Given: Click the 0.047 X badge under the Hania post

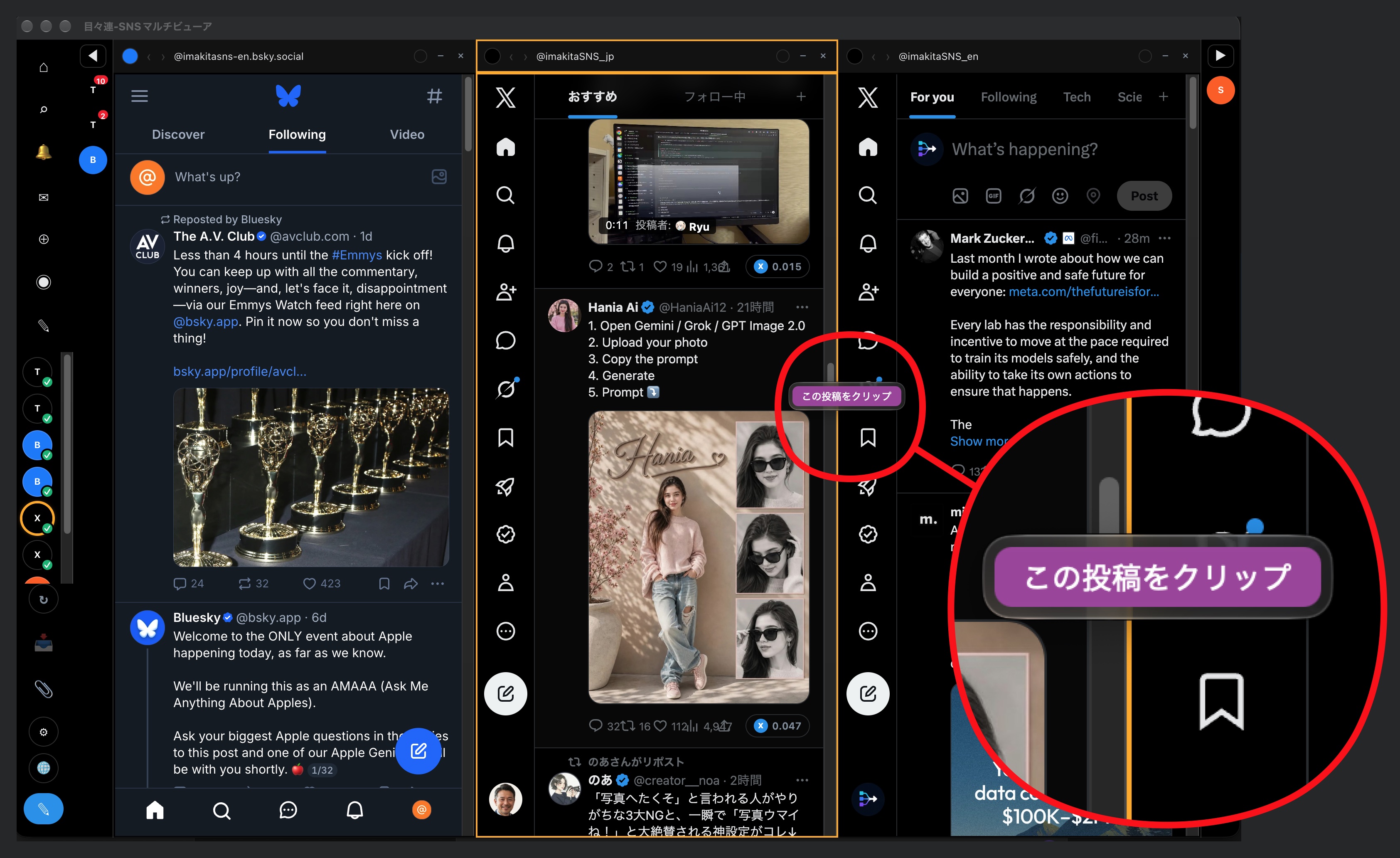Looking at the screenshot, I should [777, 726].
